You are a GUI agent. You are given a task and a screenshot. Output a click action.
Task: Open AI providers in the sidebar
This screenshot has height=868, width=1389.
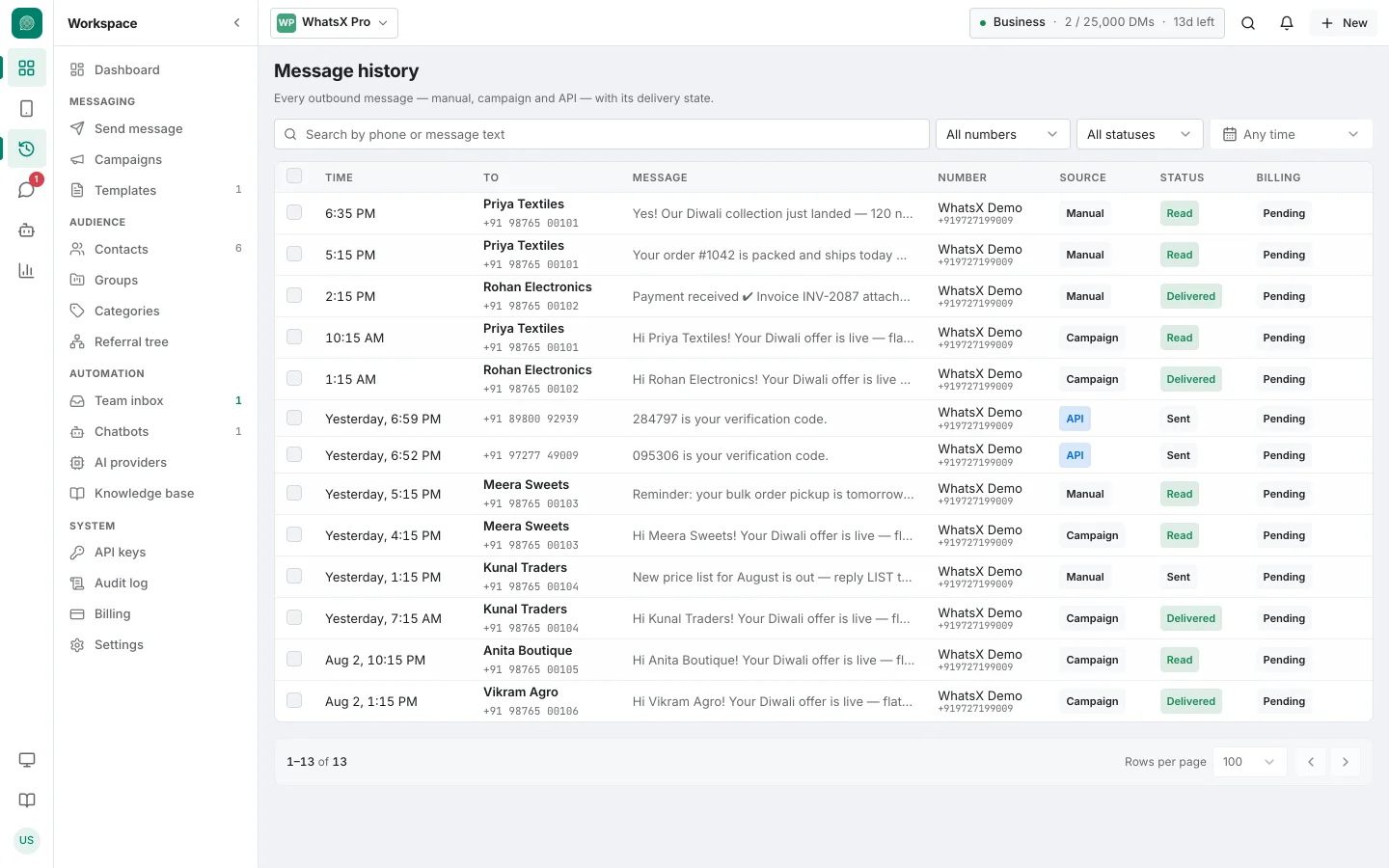pyautogui.click(x=156, y=462)
